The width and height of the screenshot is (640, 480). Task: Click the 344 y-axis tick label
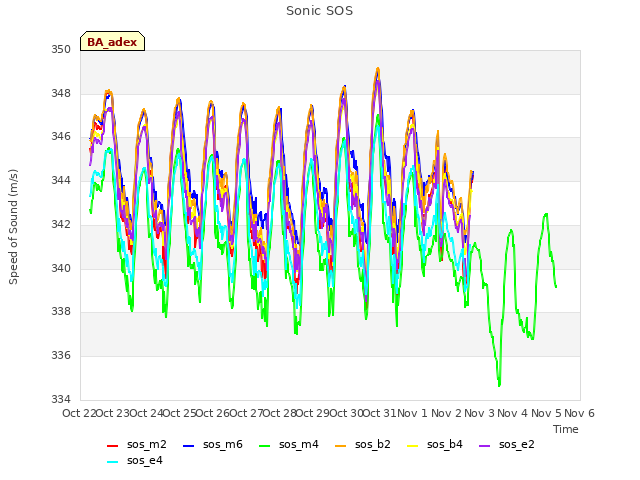point(61,180)
